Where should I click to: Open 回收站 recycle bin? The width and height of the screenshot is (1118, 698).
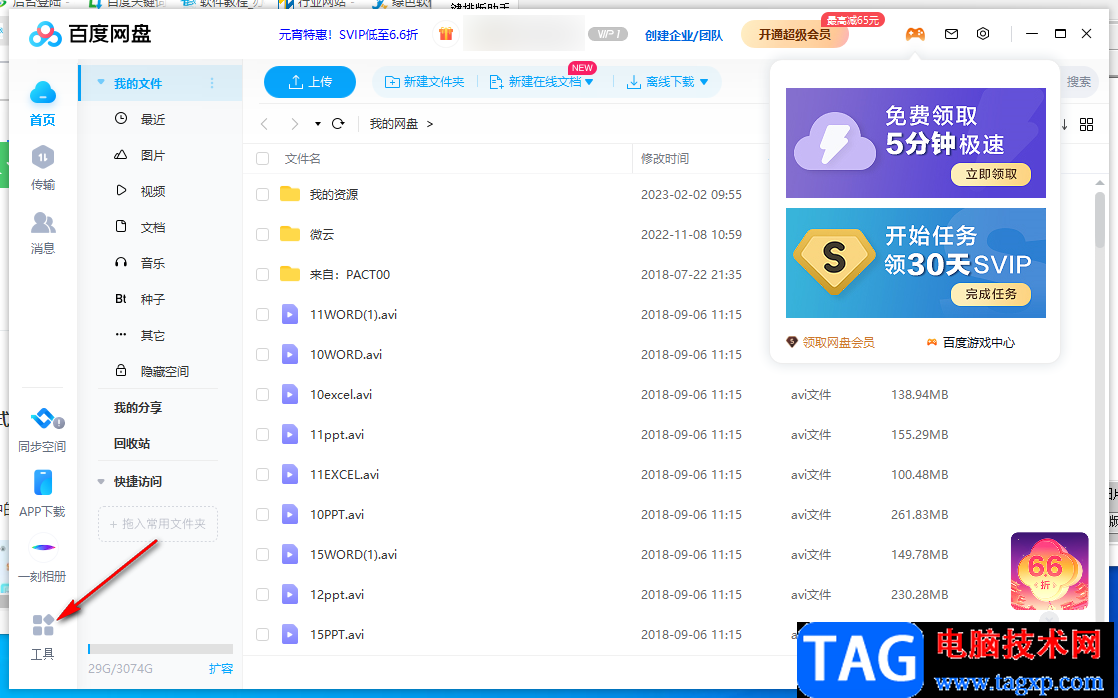tap(132, 443)
